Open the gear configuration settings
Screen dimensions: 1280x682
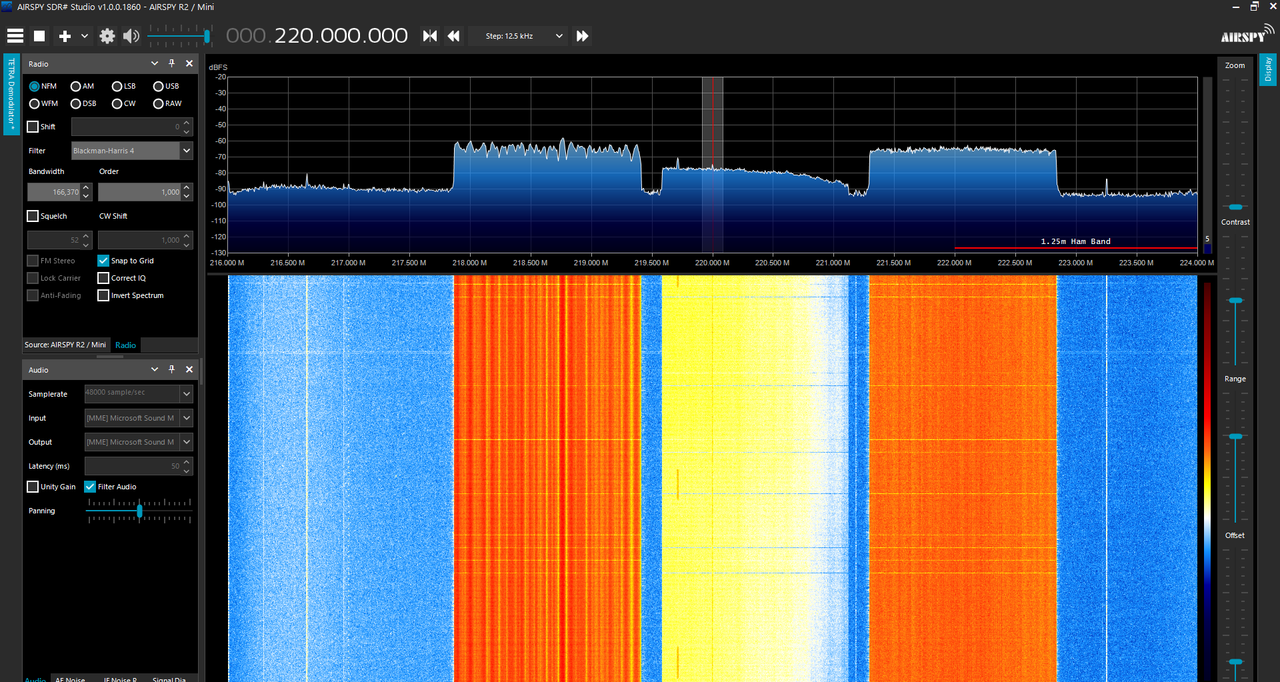coord(107,36)
